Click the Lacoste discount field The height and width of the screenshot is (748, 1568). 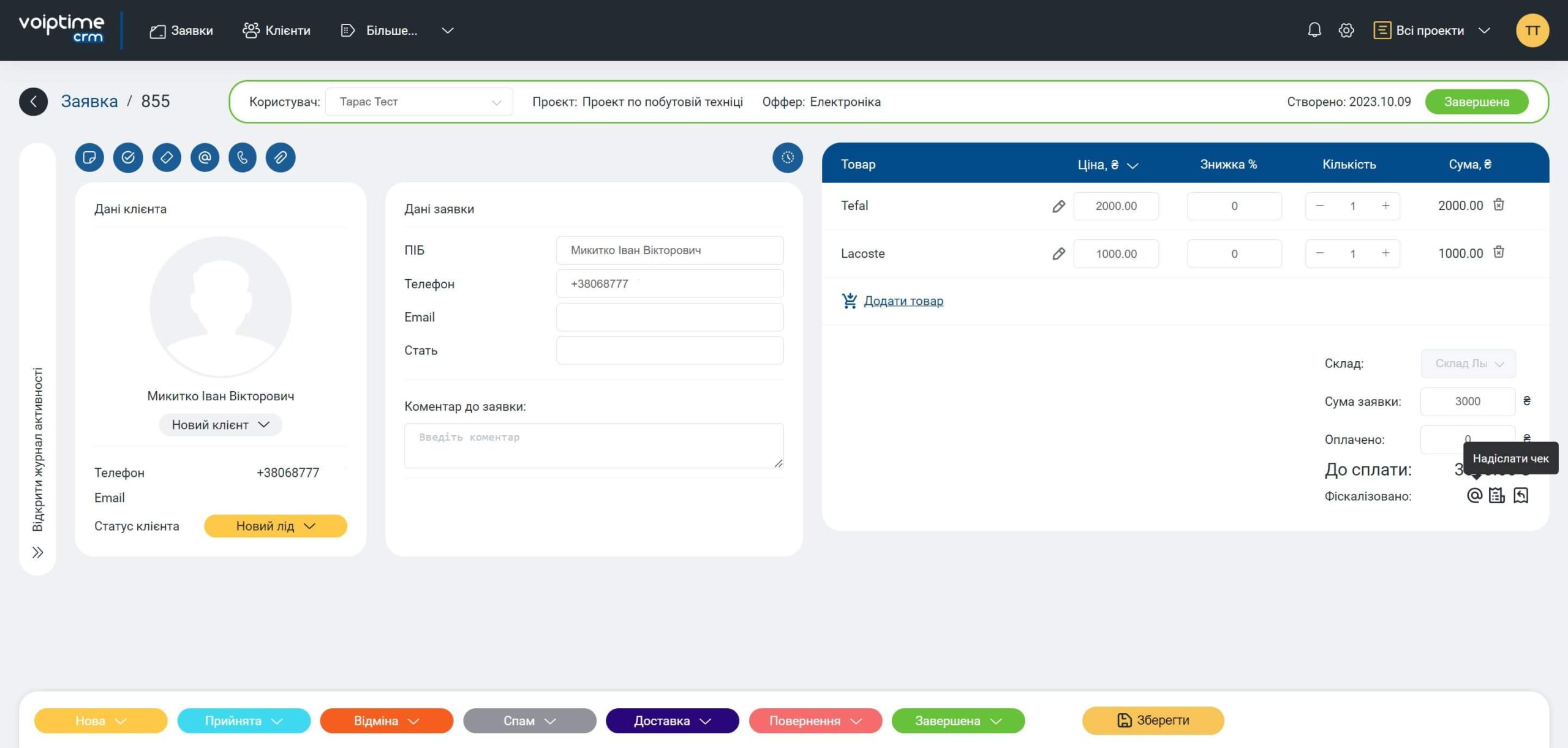[x=1234, y=254]
